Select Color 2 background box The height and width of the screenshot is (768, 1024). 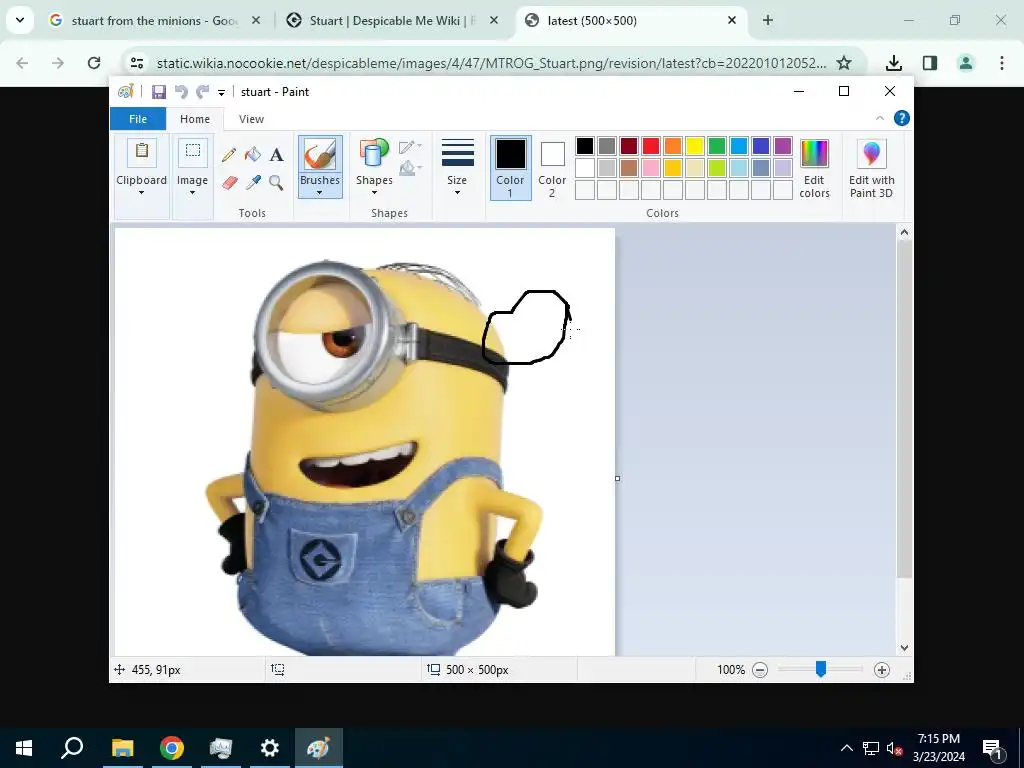click(x=552, y=168)
